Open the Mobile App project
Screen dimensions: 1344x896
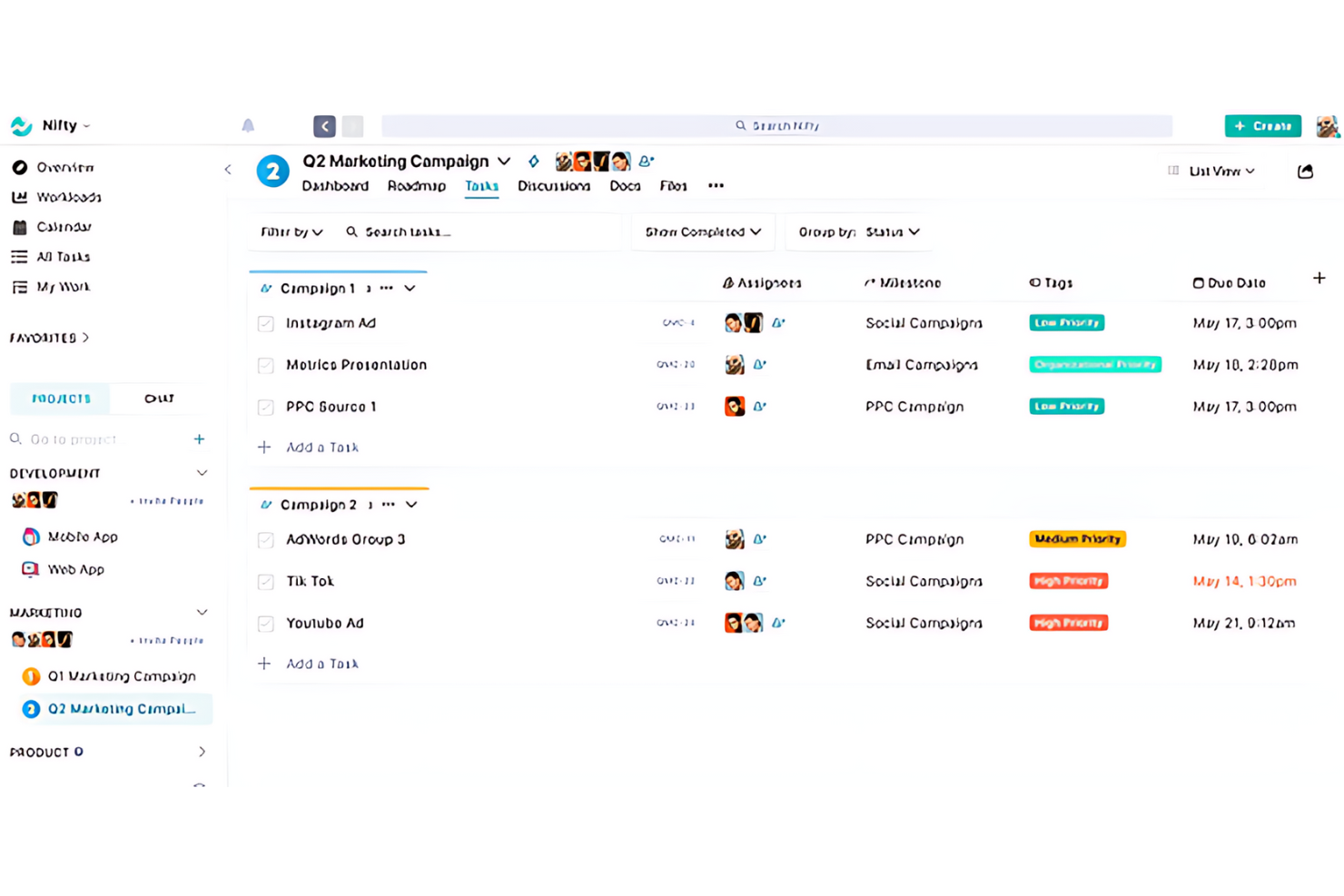(x=70, y=537)
